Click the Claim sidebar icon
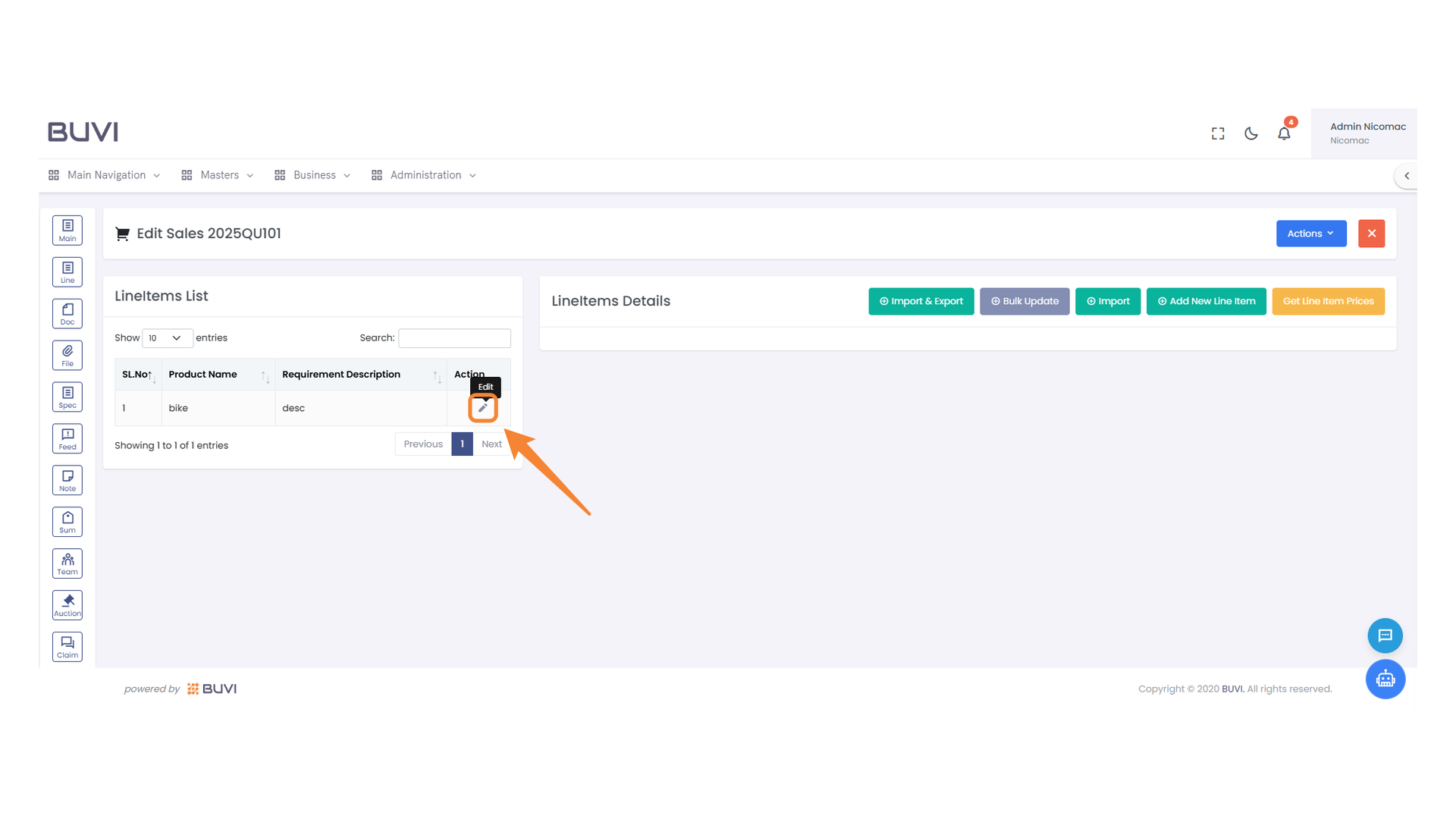The height and width of the screenshot is (819, 1456). point(67,647)
